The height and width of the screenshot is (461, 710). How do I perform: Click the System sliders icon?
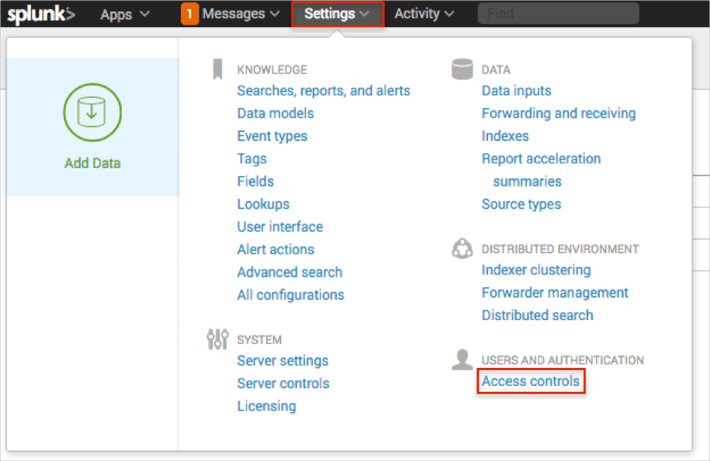(x=217, y=340)
